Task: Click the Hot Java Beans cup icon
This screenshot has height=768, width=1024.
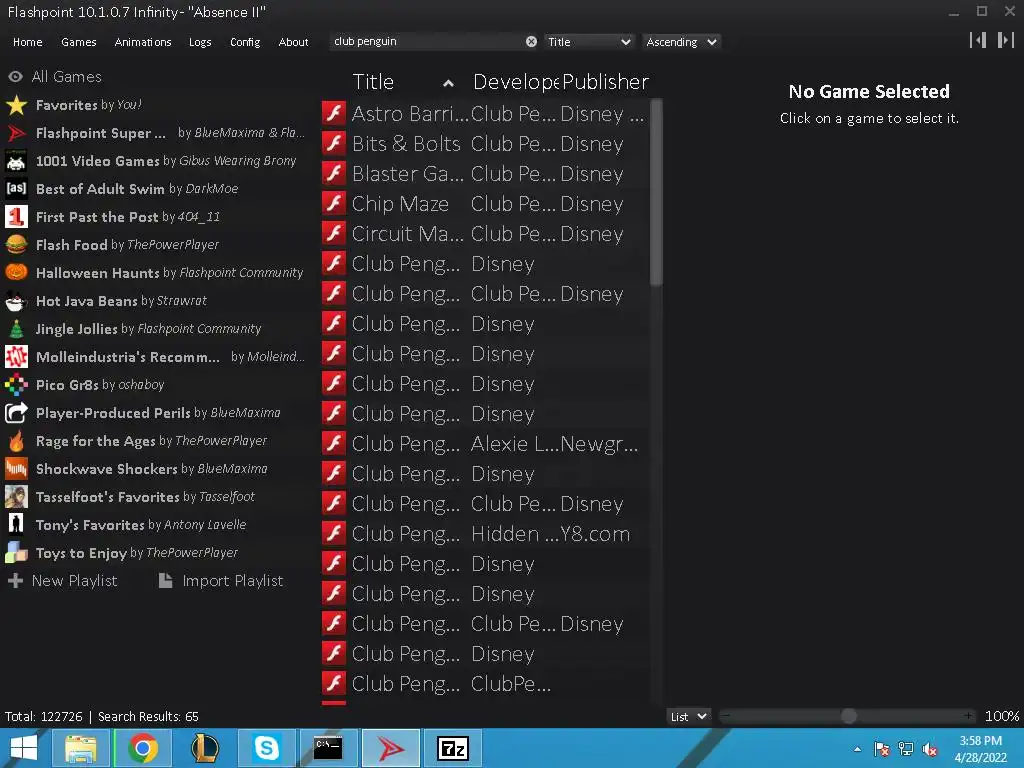Action: (x=16, y=301)
